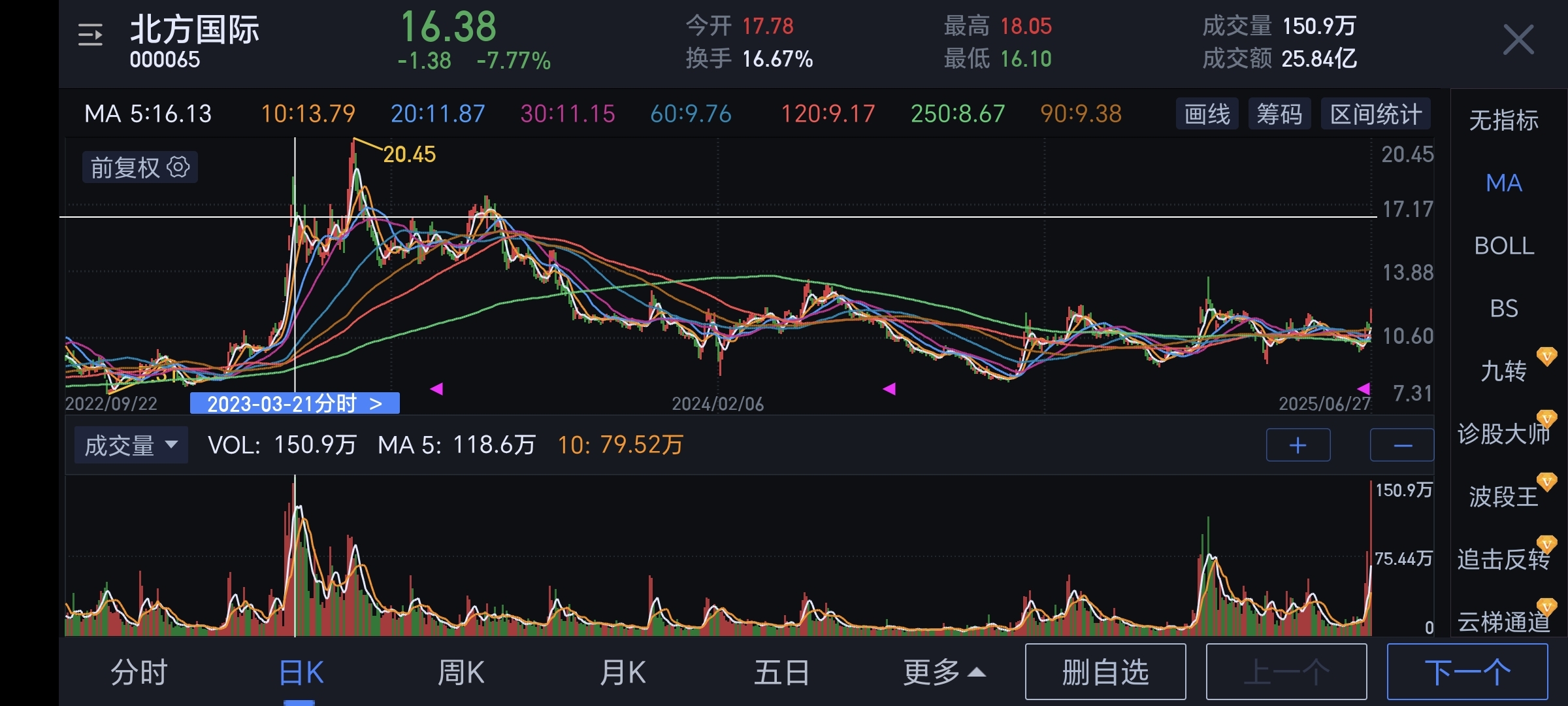Viewport: 1568px width, 706px height.
Task: Select the 云梯通道 indicator
Action: (x=1504, y=622)
